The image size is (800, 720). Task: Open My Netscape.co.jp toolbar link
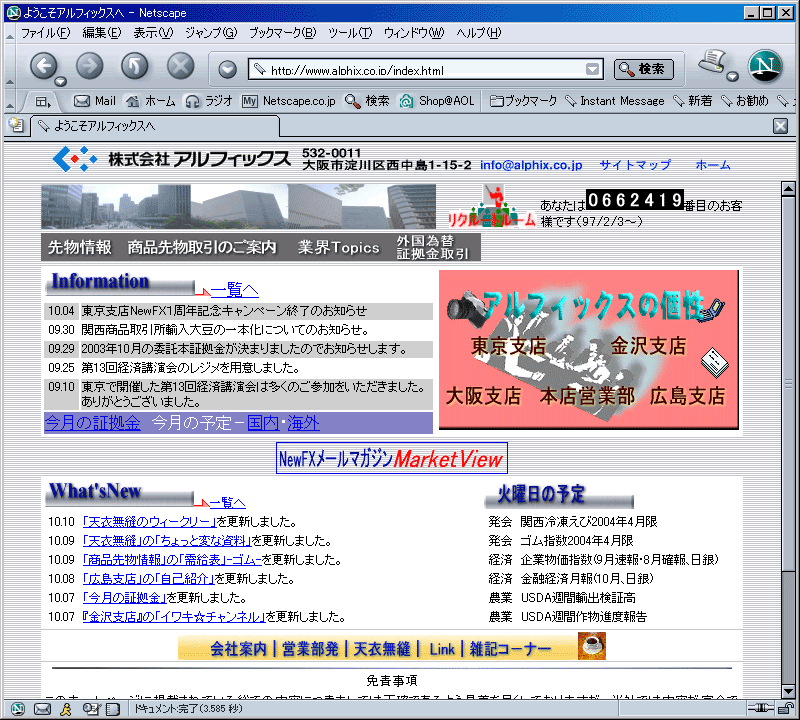click(289, 101)
